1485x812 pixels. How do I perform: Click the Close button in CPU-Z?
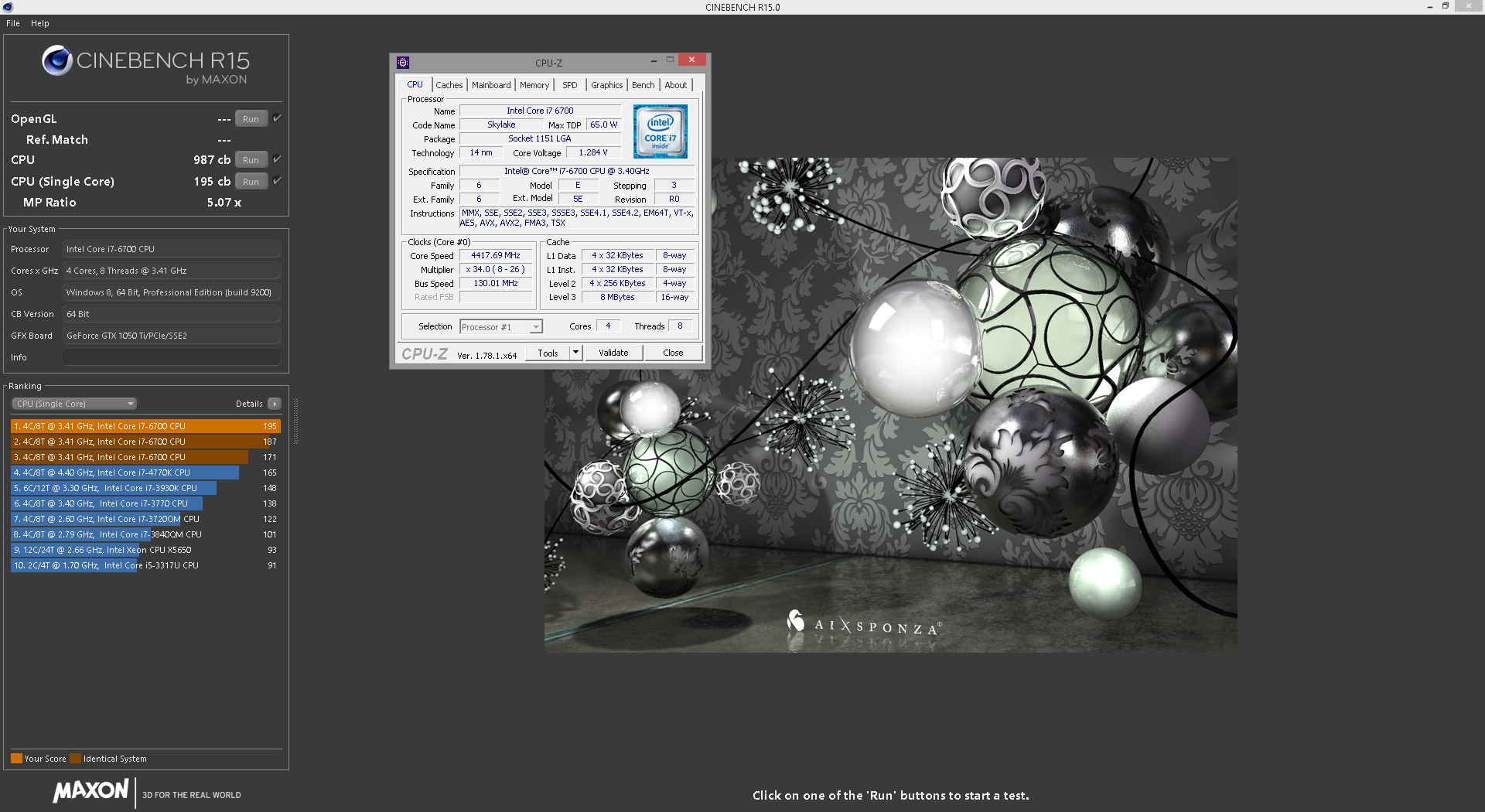coord(673,353)
